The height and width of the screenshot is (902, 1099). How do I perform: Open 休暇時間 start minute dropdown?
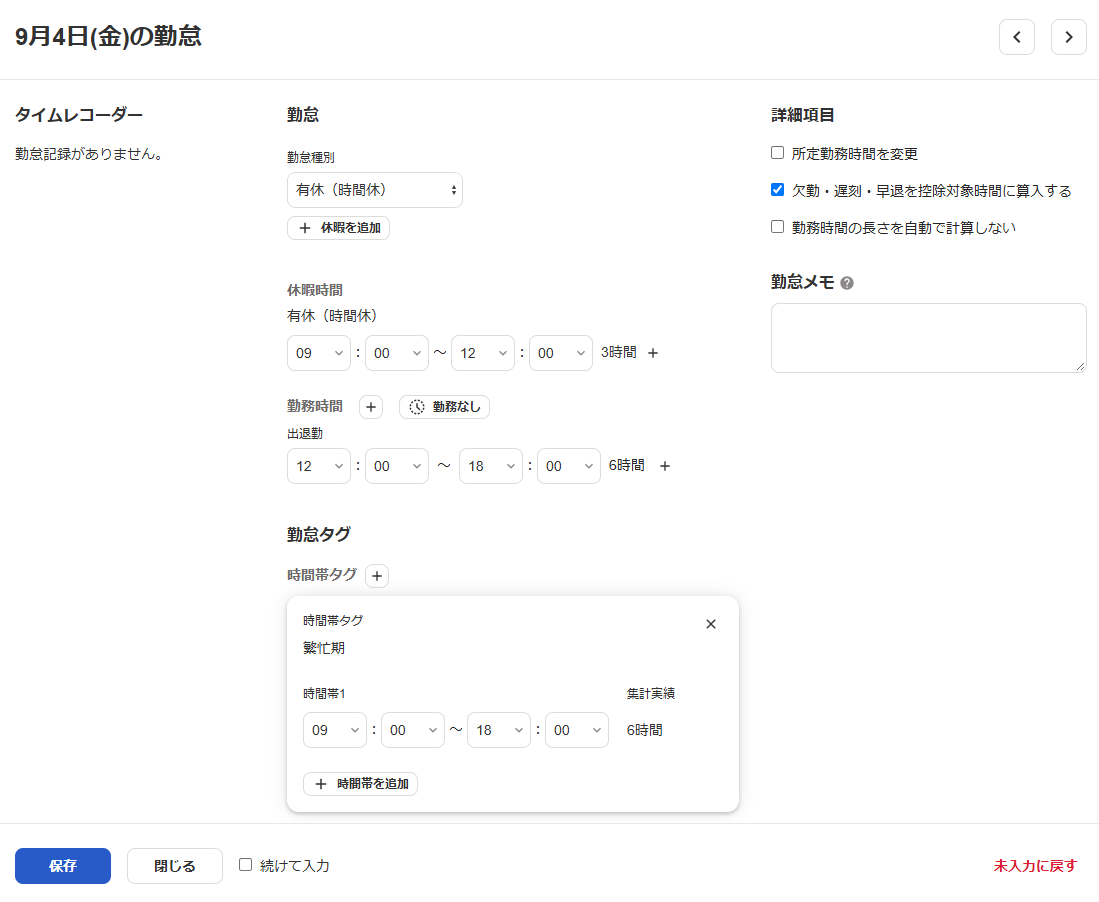tap(397, 353)
